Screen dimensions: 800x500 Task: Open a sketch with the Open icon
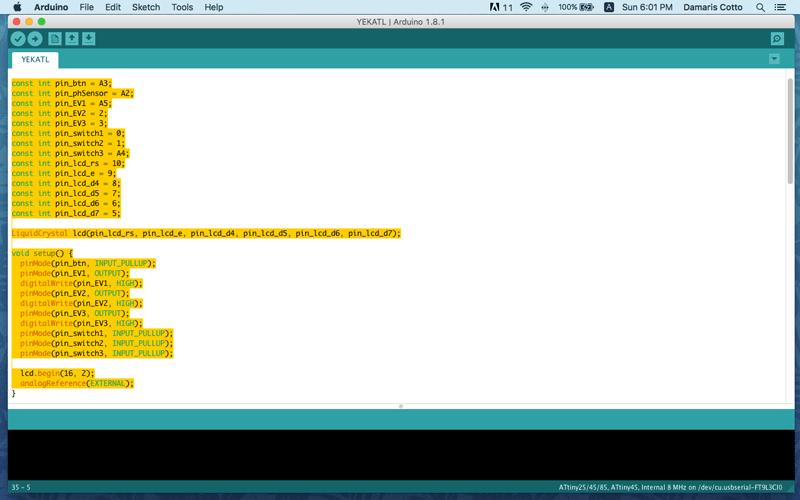72,39
